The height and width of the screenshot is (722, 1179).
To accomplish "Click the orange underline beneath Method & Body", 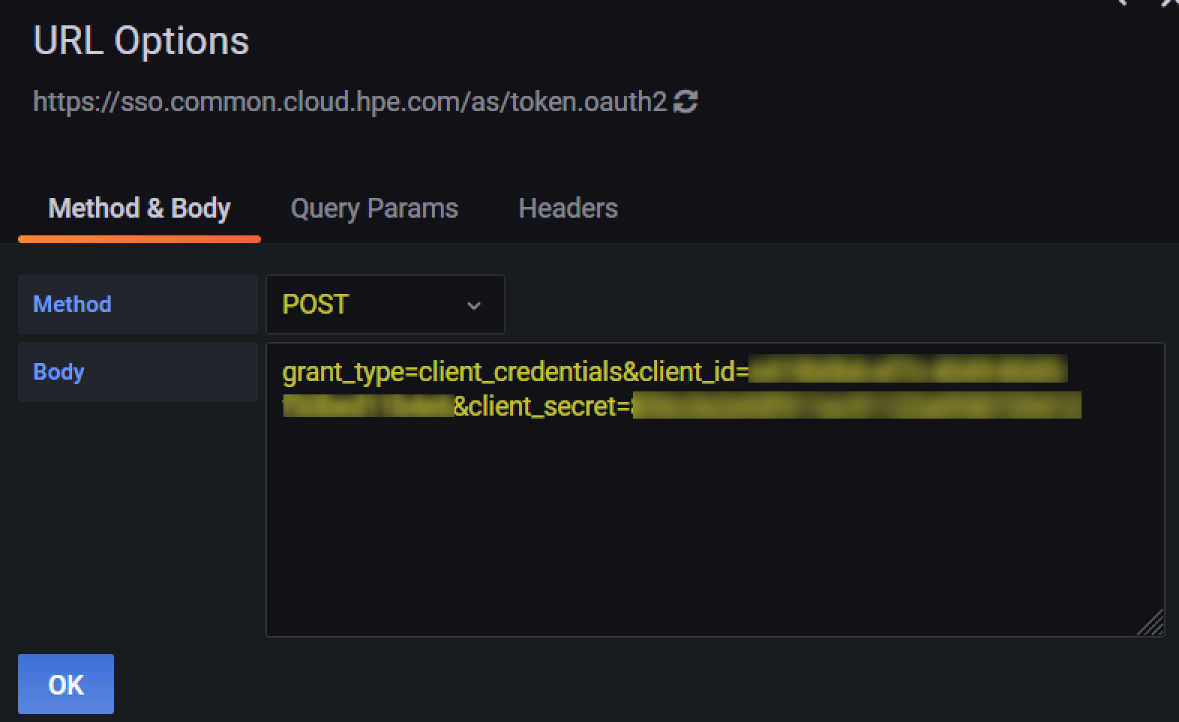I will (139, 239).
